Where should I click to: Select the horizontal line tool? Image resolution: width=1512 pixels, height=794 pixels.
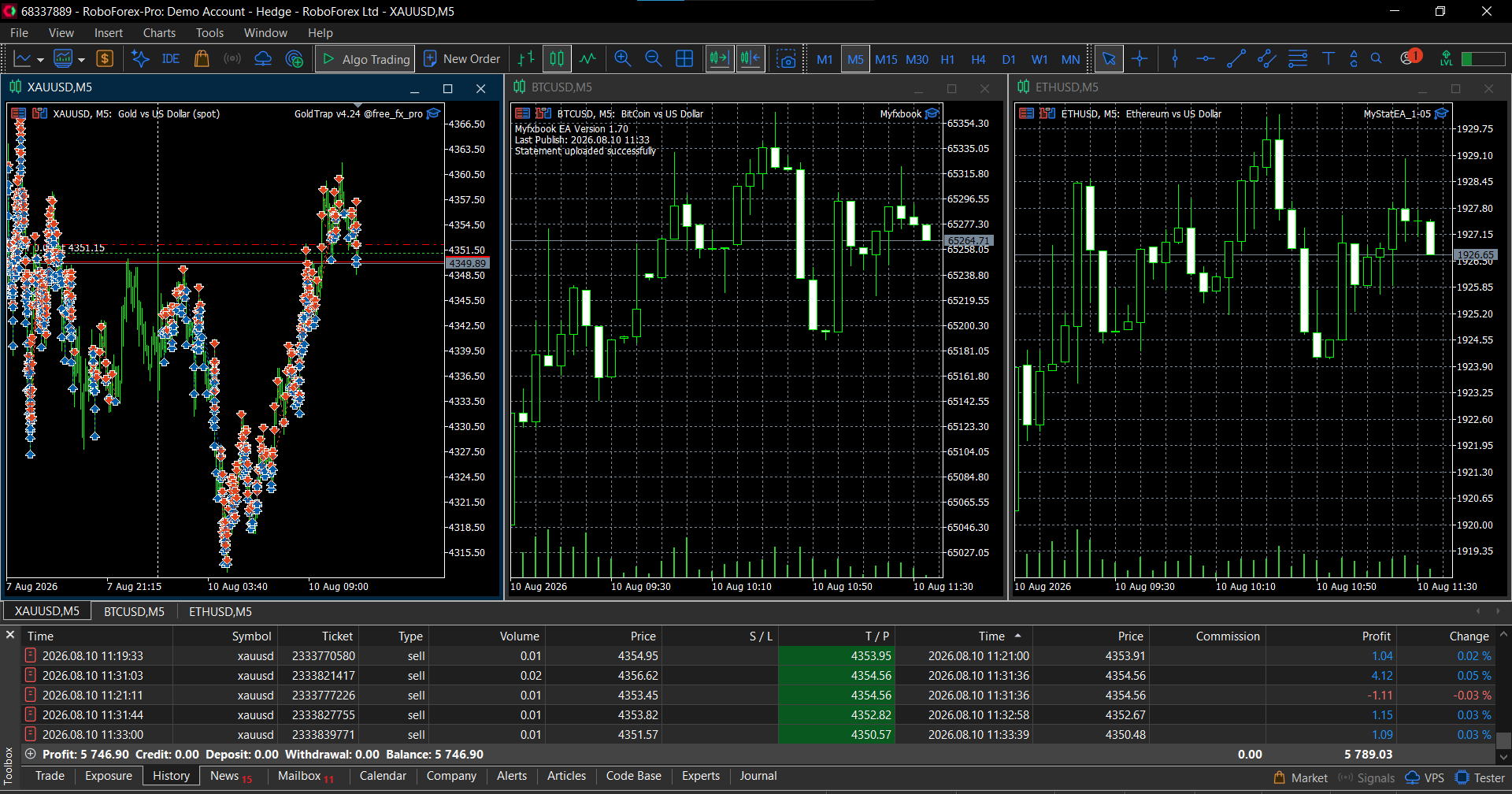point(1205,59)
